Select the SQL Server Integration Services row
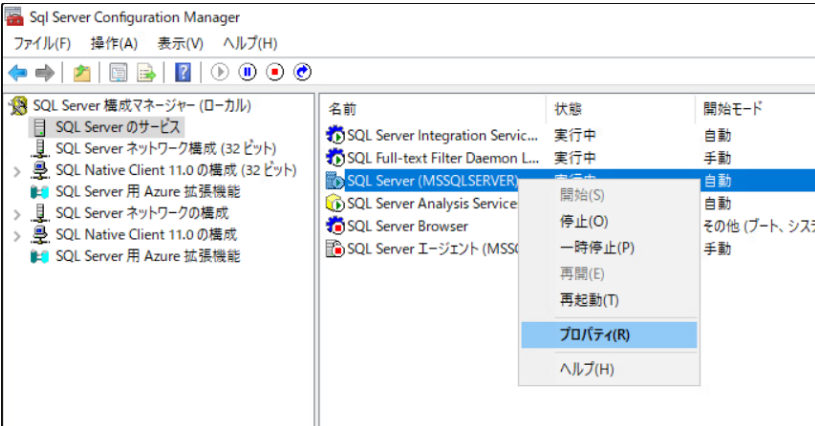This screenshot has width=815, height=426. pyautogui.click(x=442, y=136)
